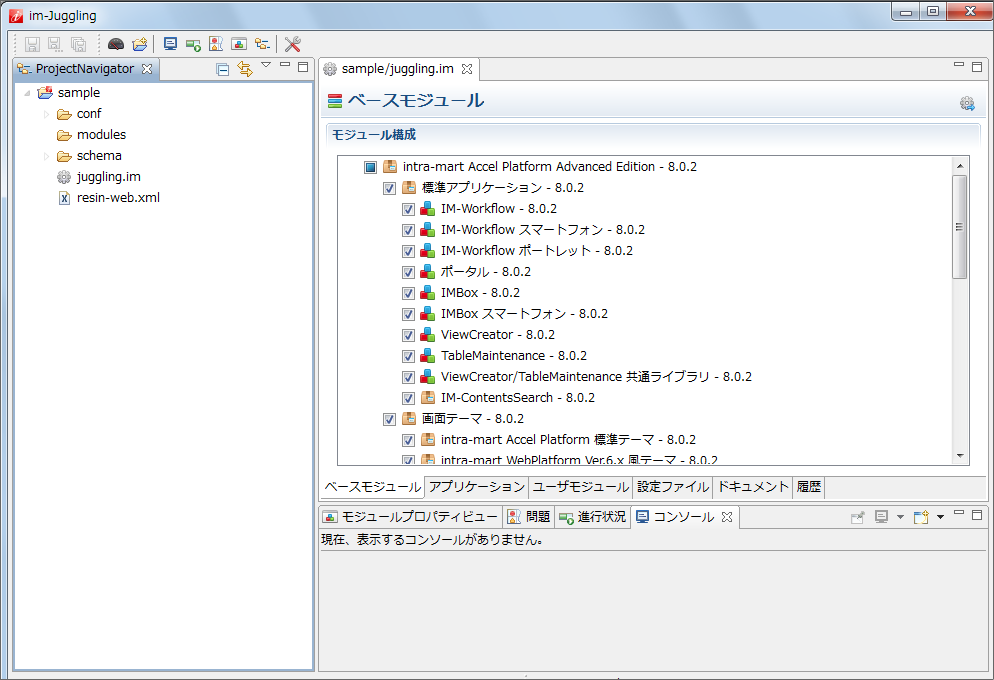Viewport: 994px width, 680px height.
Task: Uncheck the ポータル module checkbox
Action: pyautogui.click(x=408, y=272)
